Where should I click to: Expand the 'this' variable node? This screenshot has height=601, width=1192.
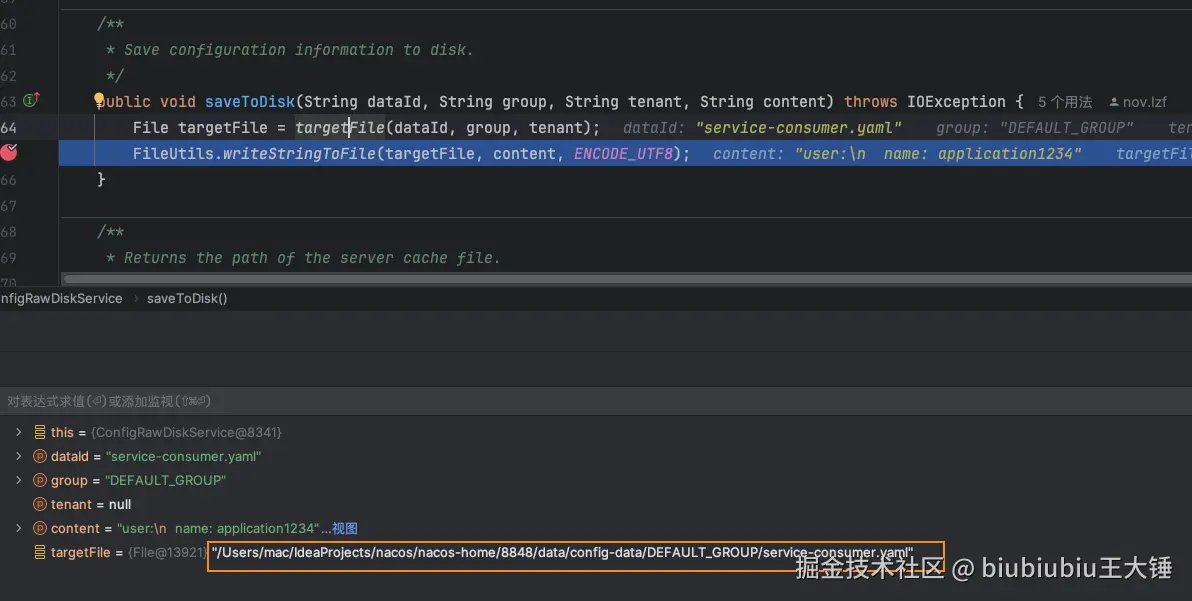[18, 432]
